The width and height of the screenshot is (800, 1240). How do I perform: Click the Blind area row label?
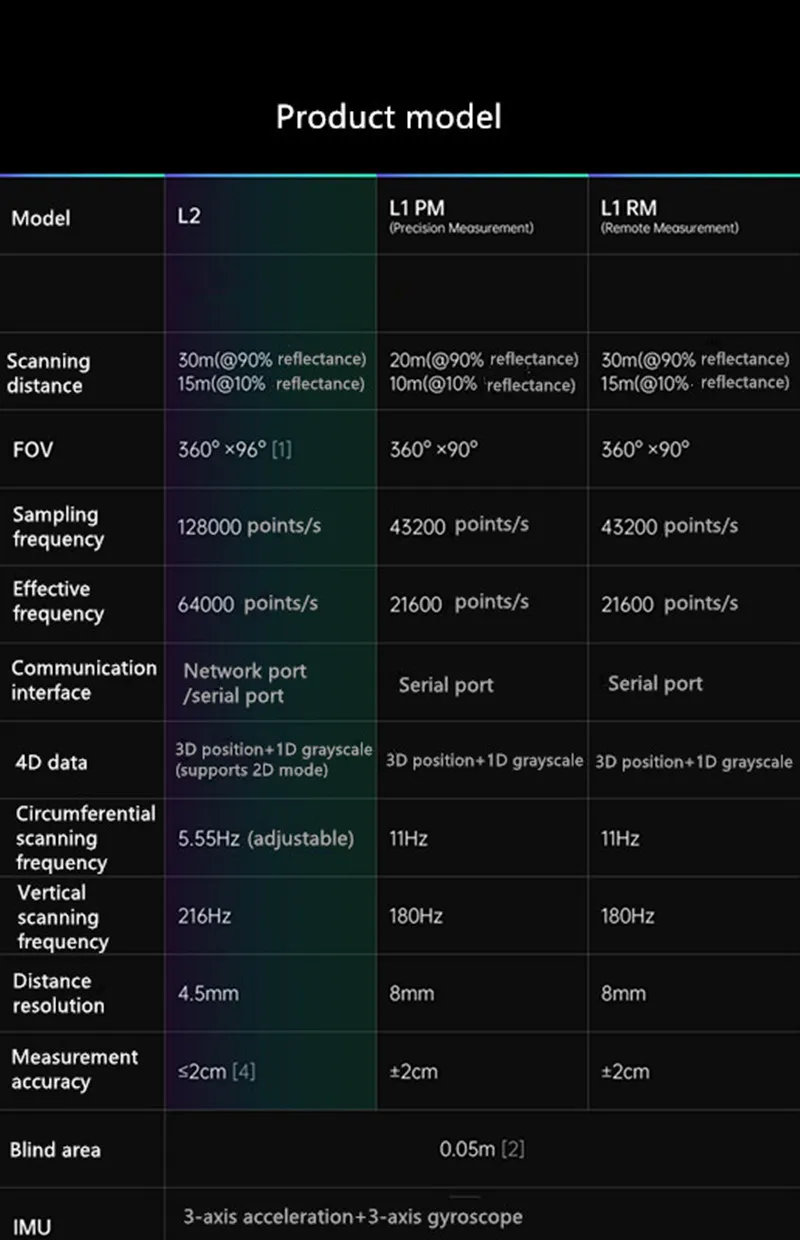[55, 1150]
